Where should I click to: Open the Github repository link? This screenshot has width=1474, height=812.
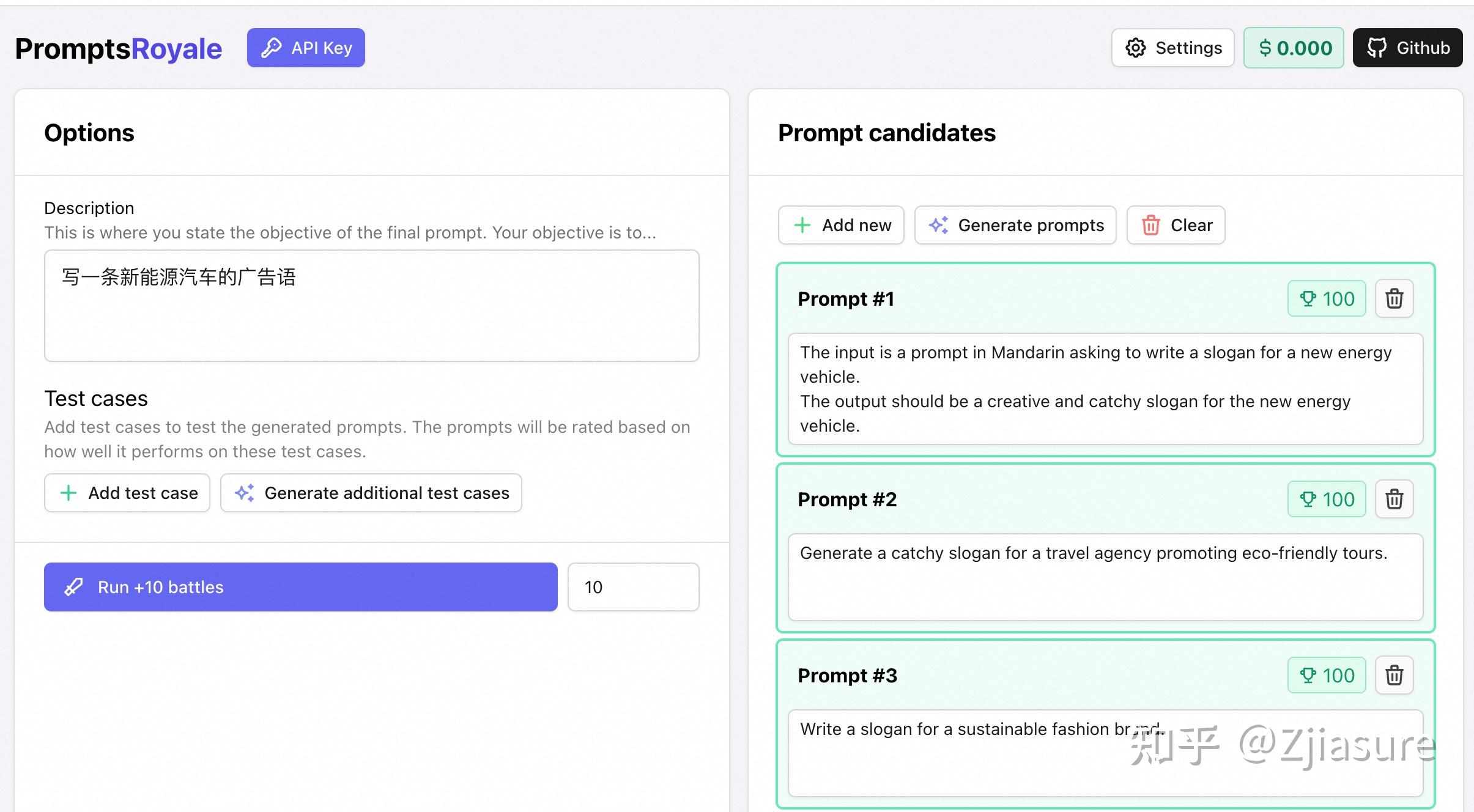pyautogui.click(x=1407, y=48)
